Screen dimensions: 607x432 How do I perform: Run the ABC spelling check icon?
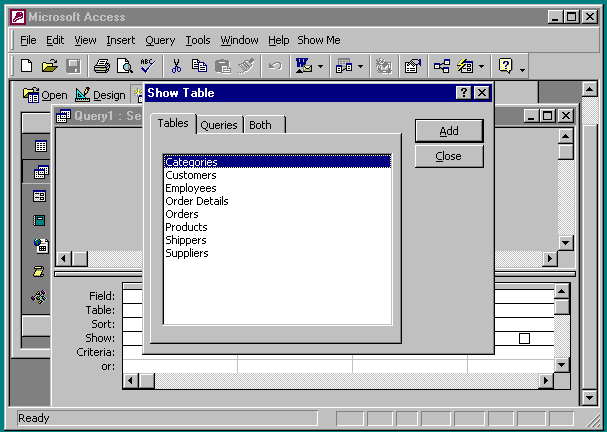point(147,66)
